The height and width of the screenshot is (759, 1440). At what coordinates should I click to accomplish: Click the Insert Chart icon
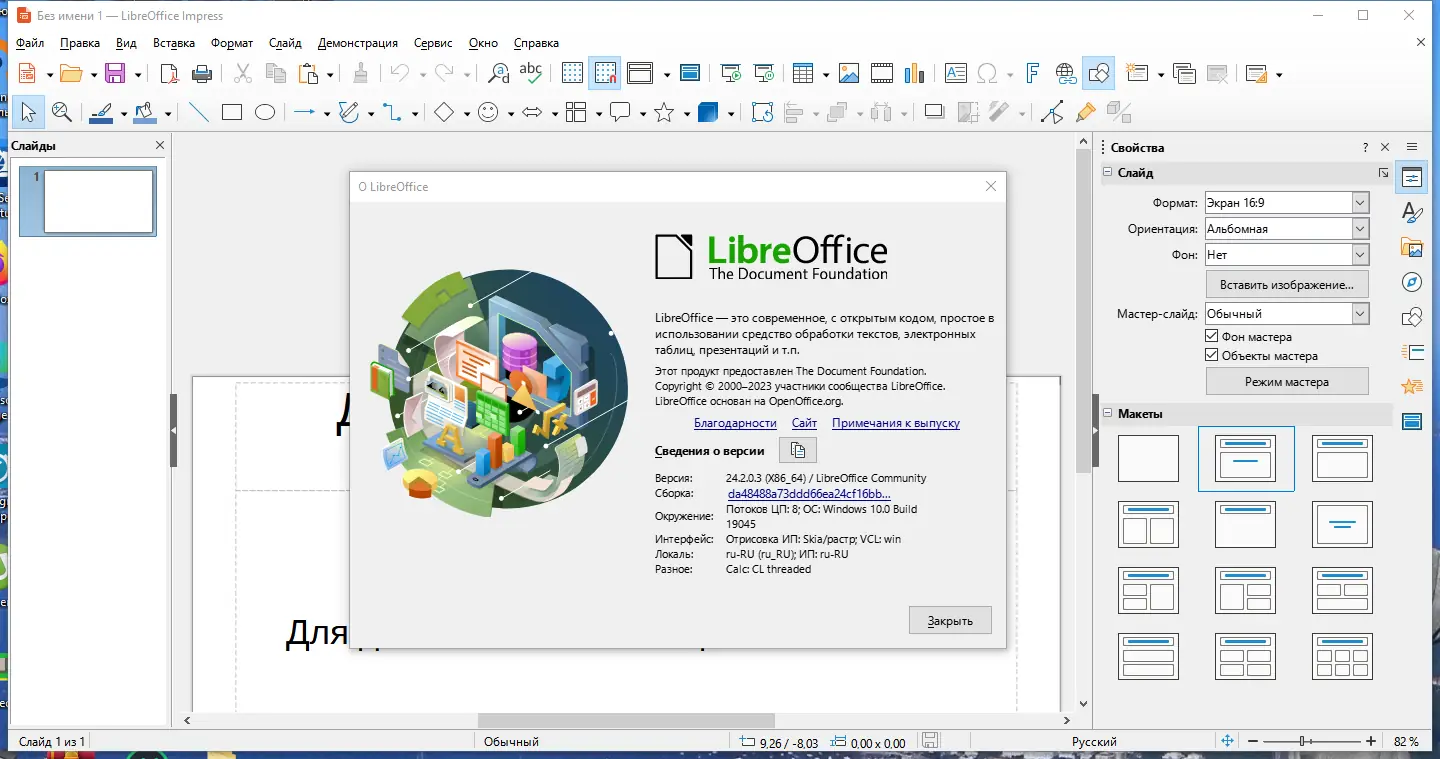pyautogui.click(x=914, y=73)
